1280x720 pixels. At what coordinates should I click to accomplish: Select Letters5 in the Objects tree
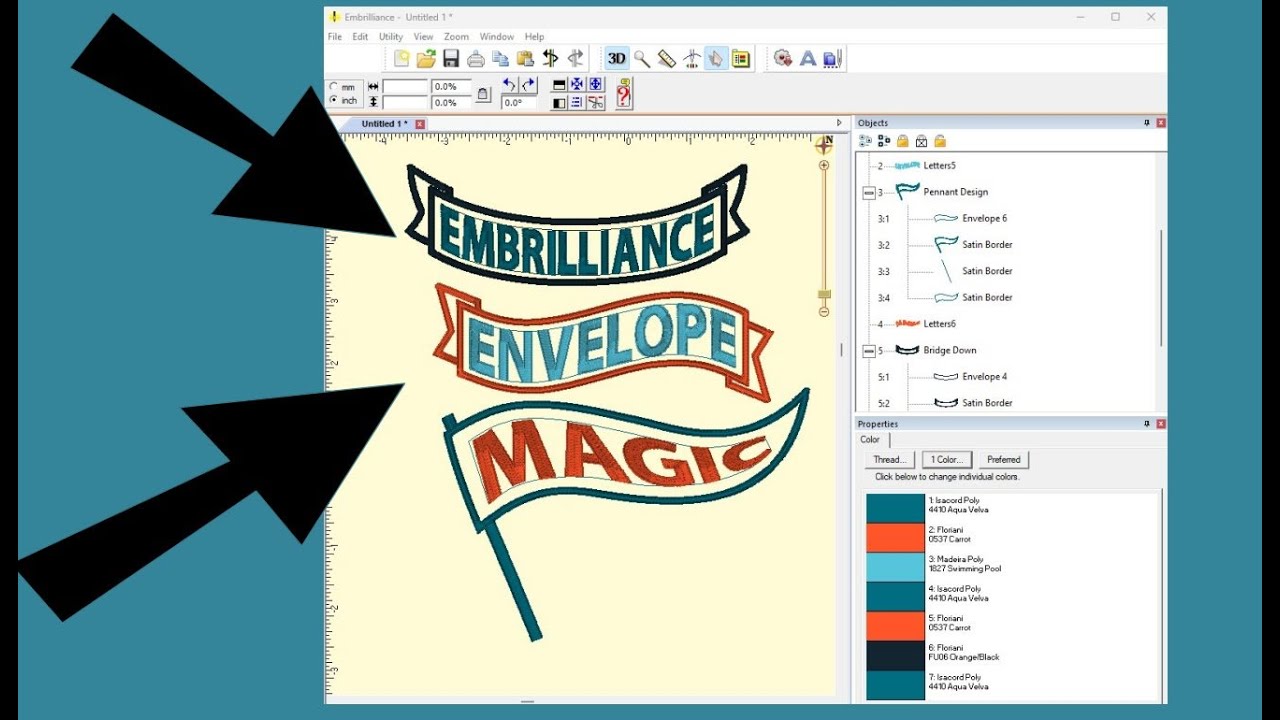point(940,165)
